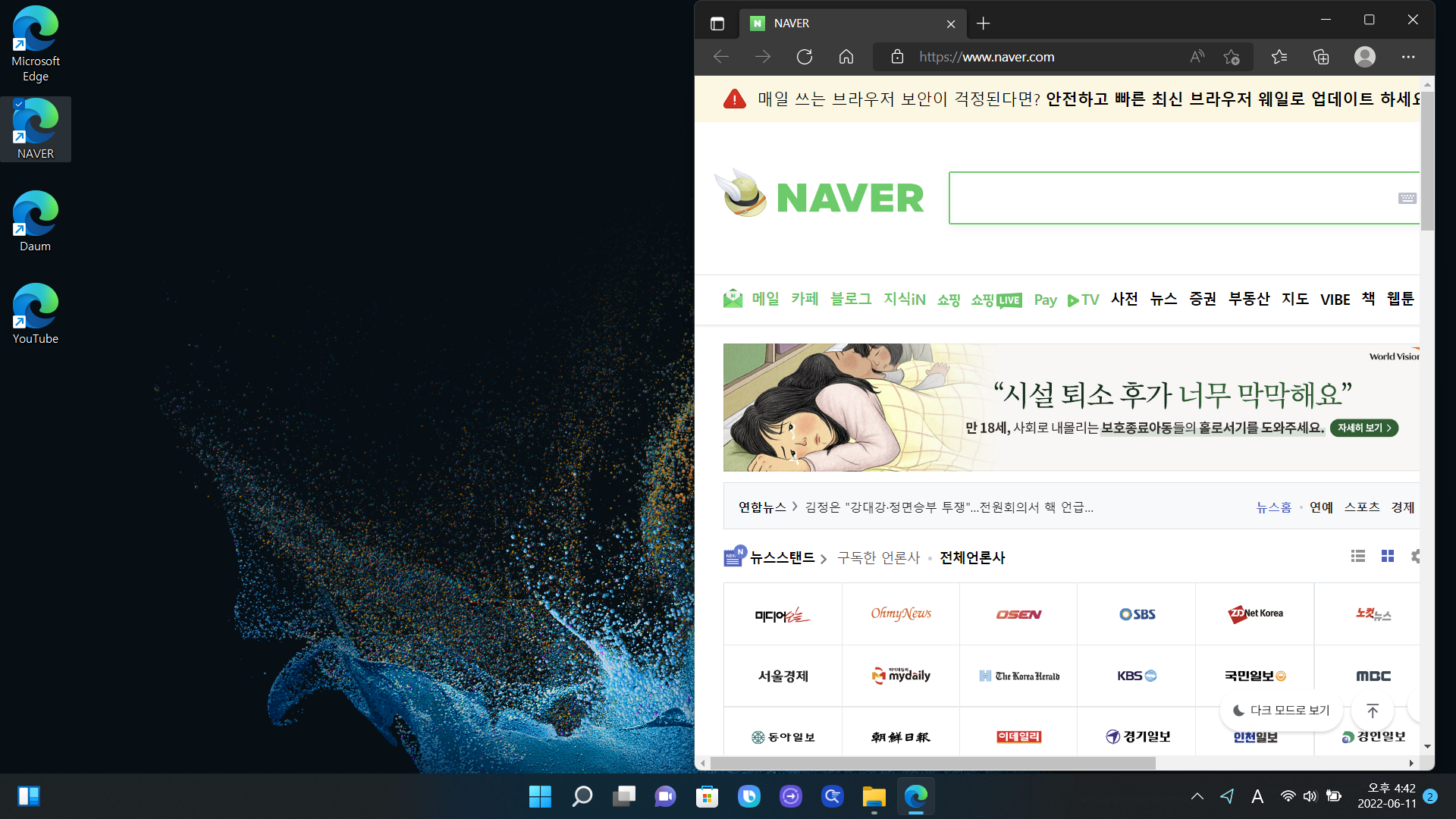Screen dimensions: 1456x819
Task: Go to the browser home page icon
Action: (846, 57)
